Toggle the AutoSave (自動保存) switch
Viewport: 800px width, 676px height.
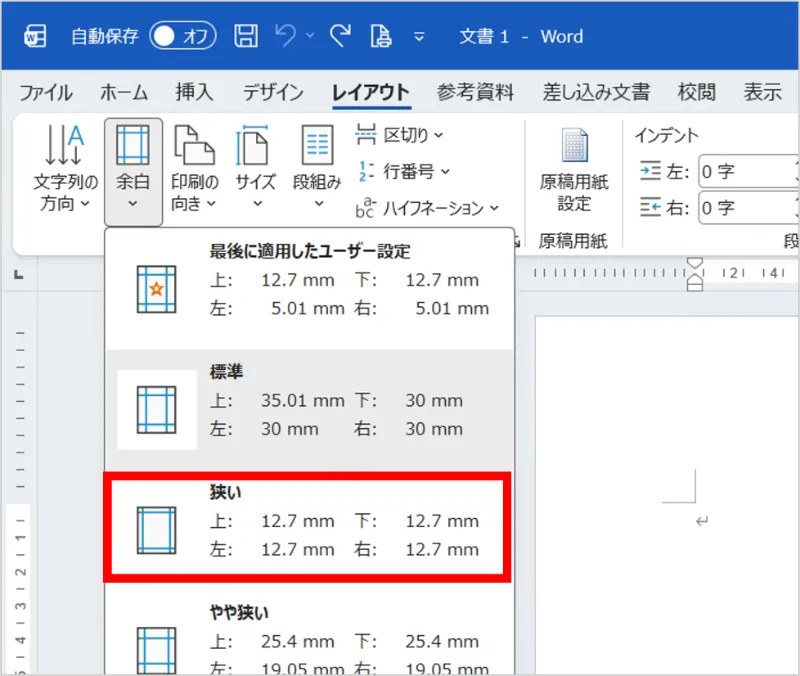183,36
